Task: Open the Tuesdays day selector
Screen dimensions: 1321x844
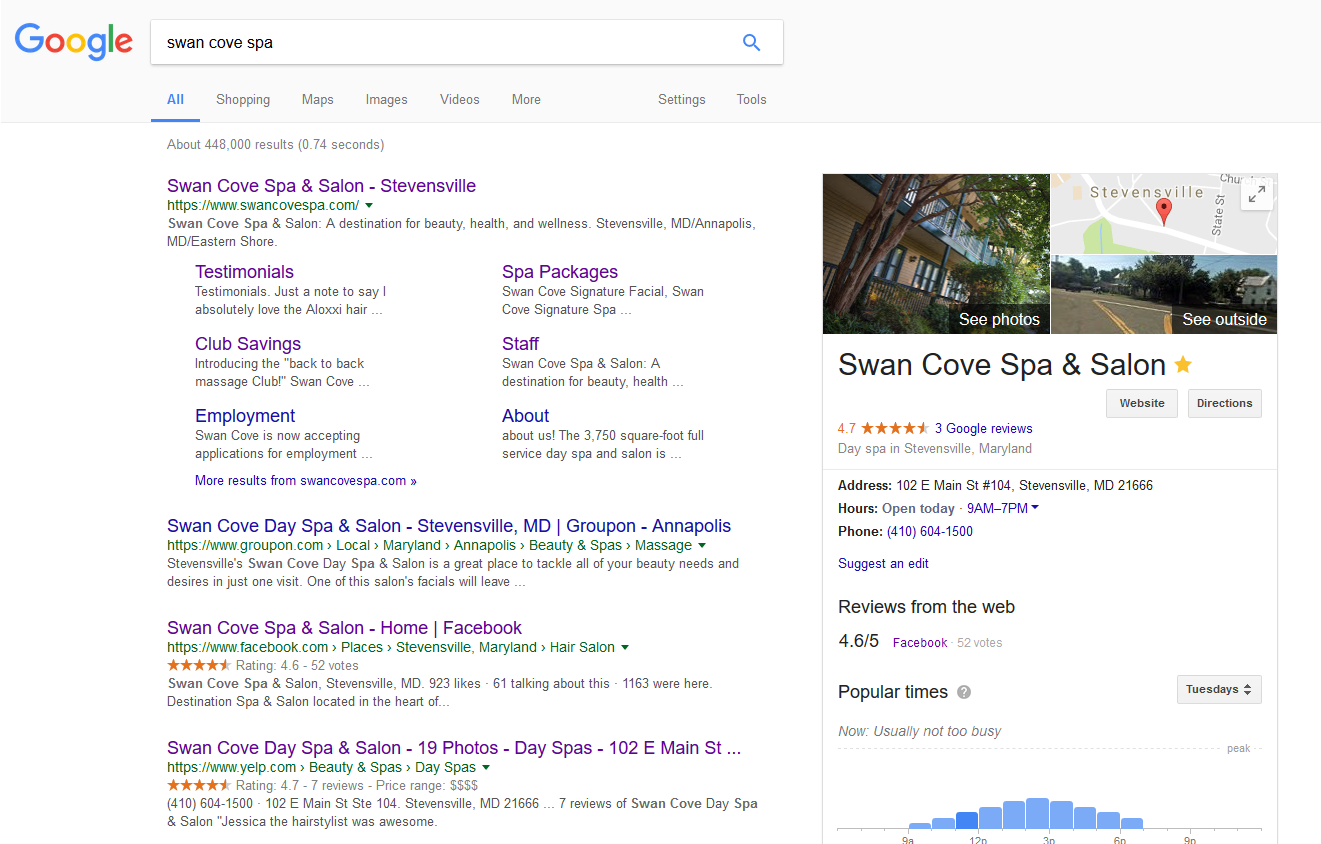Action: [1219, 689]
